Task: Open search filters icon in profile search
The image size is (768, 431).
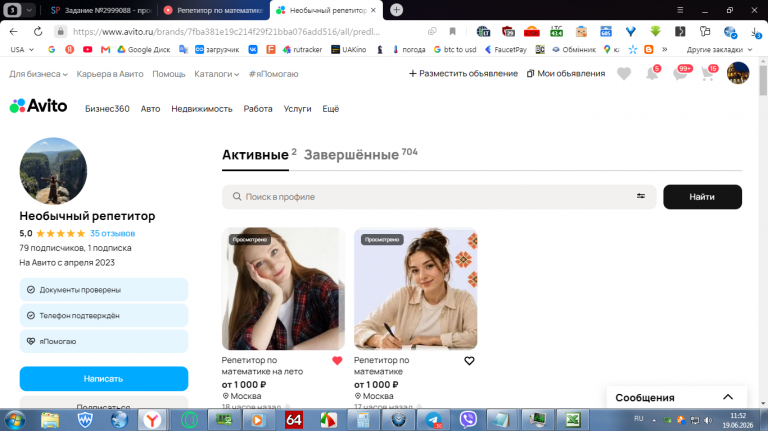Action: (x=641, y=196)
